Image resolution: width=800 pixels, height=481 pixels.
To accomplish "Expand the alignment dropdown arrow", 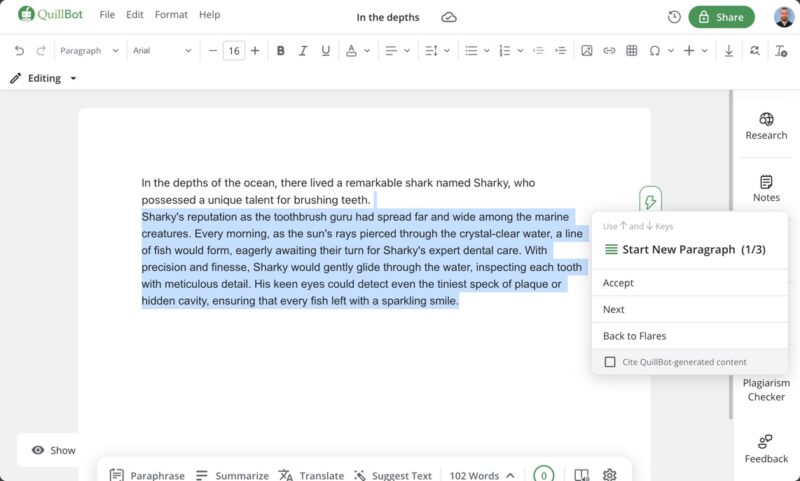I will tap(407, 50).
